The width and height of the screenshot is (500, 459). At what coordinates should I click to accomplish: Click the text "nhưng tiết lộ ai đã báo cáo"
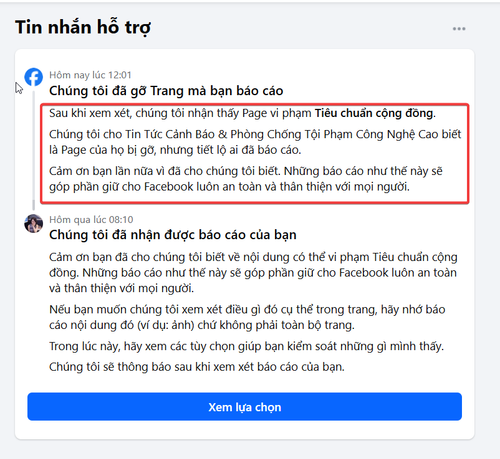point(230,150)
